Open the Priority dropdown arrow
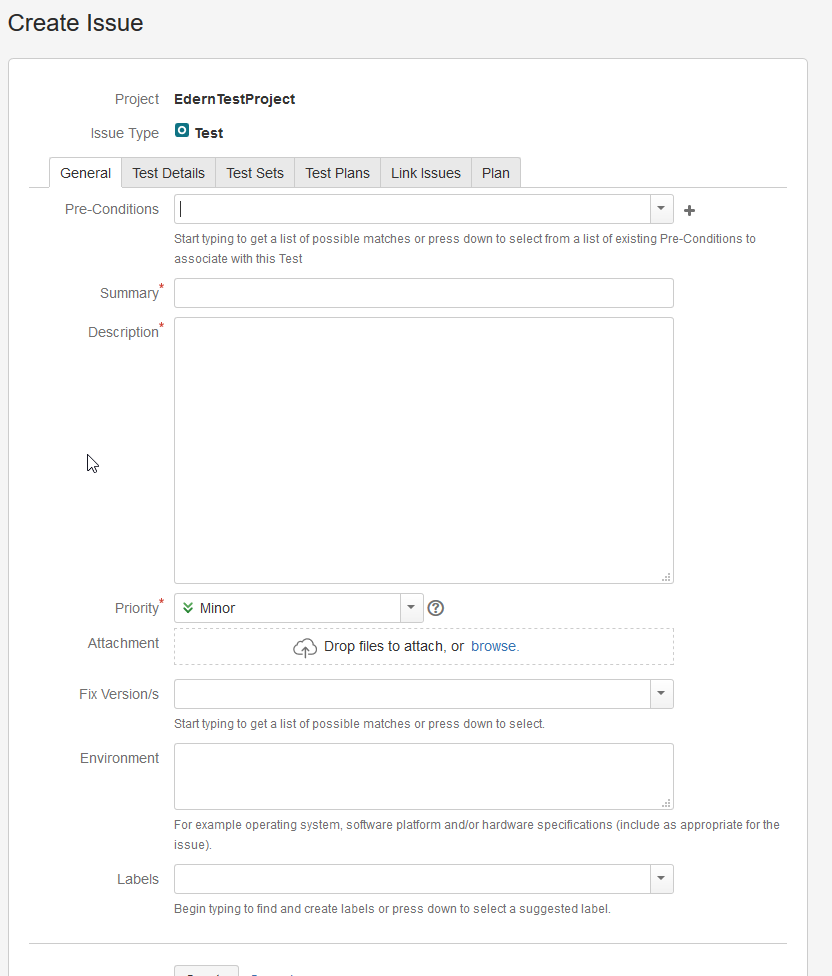Image resolution: width=832 pixels, height=976 pixels. [x=411, y=608]
